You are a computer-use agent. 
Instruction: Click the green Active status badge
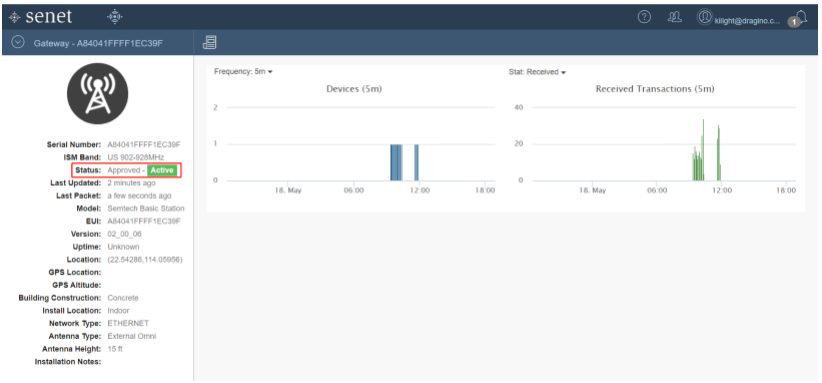(x=162, y=170)
